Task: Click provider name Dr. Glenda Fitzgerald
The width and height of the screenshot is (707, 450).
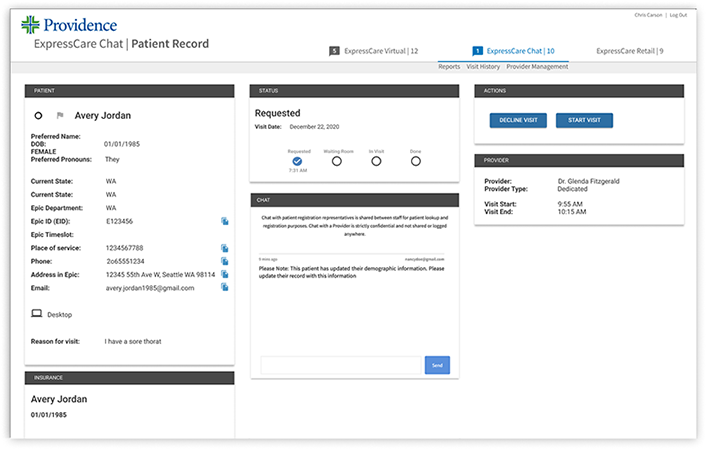Action: pyautogui.click(x=588, y=181)
